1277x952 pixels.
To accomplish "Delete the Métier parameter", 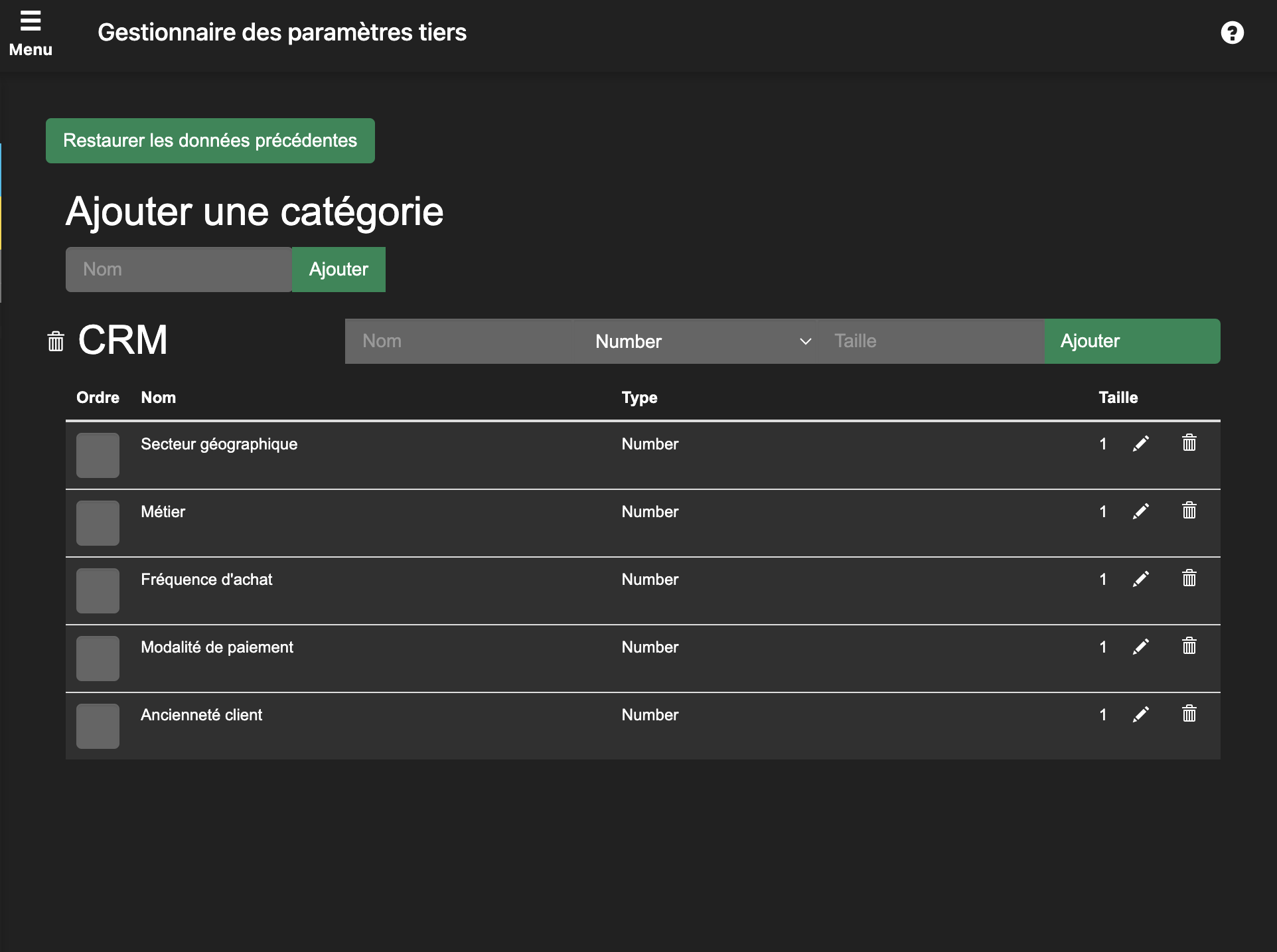I will (x=1189, y=510).
